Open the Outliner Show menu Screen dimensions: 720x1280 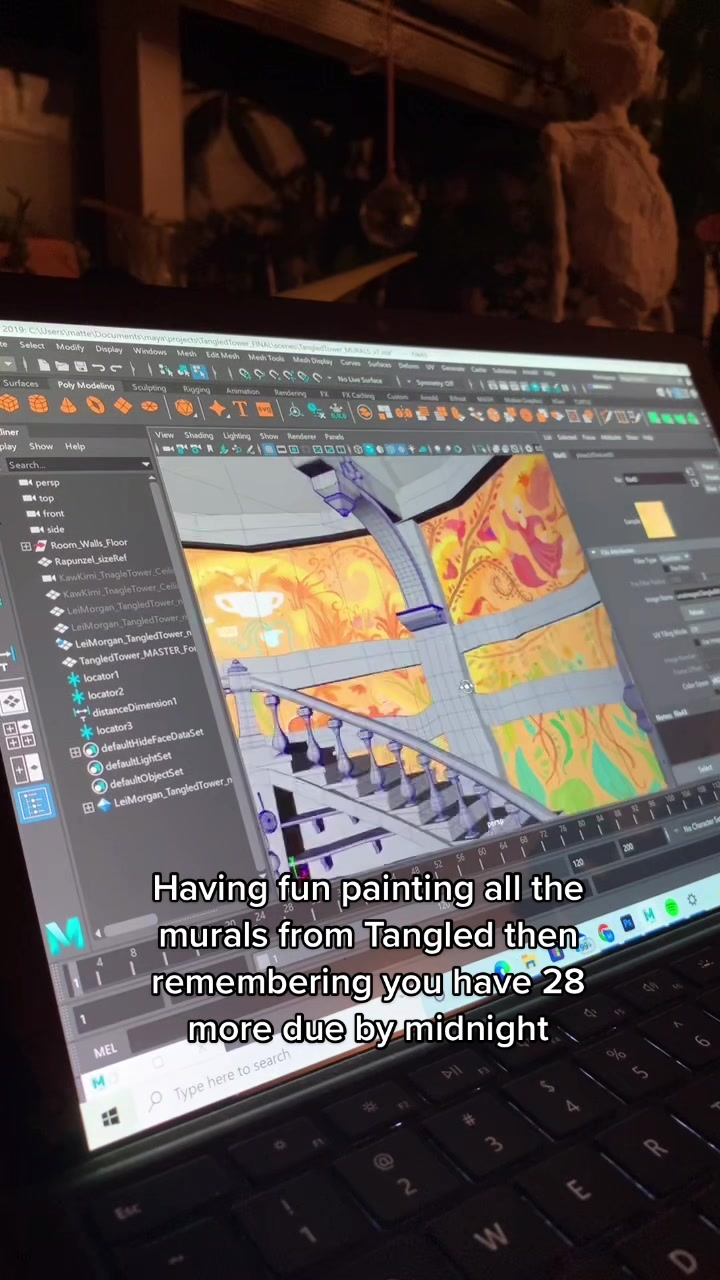[x=41, y=446]
